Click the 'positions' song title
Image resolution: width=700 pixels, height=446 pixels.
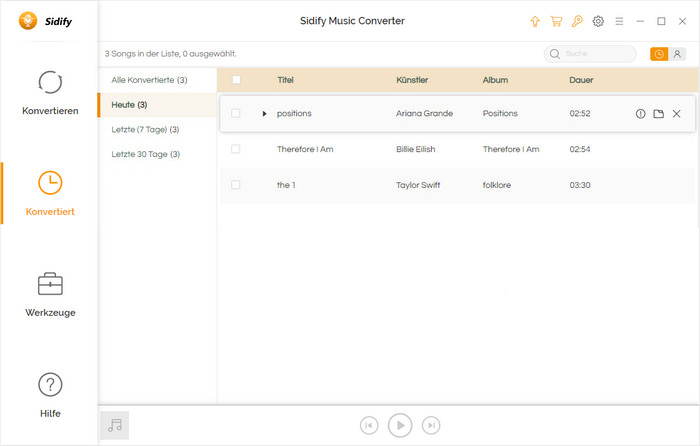(294, 114)
